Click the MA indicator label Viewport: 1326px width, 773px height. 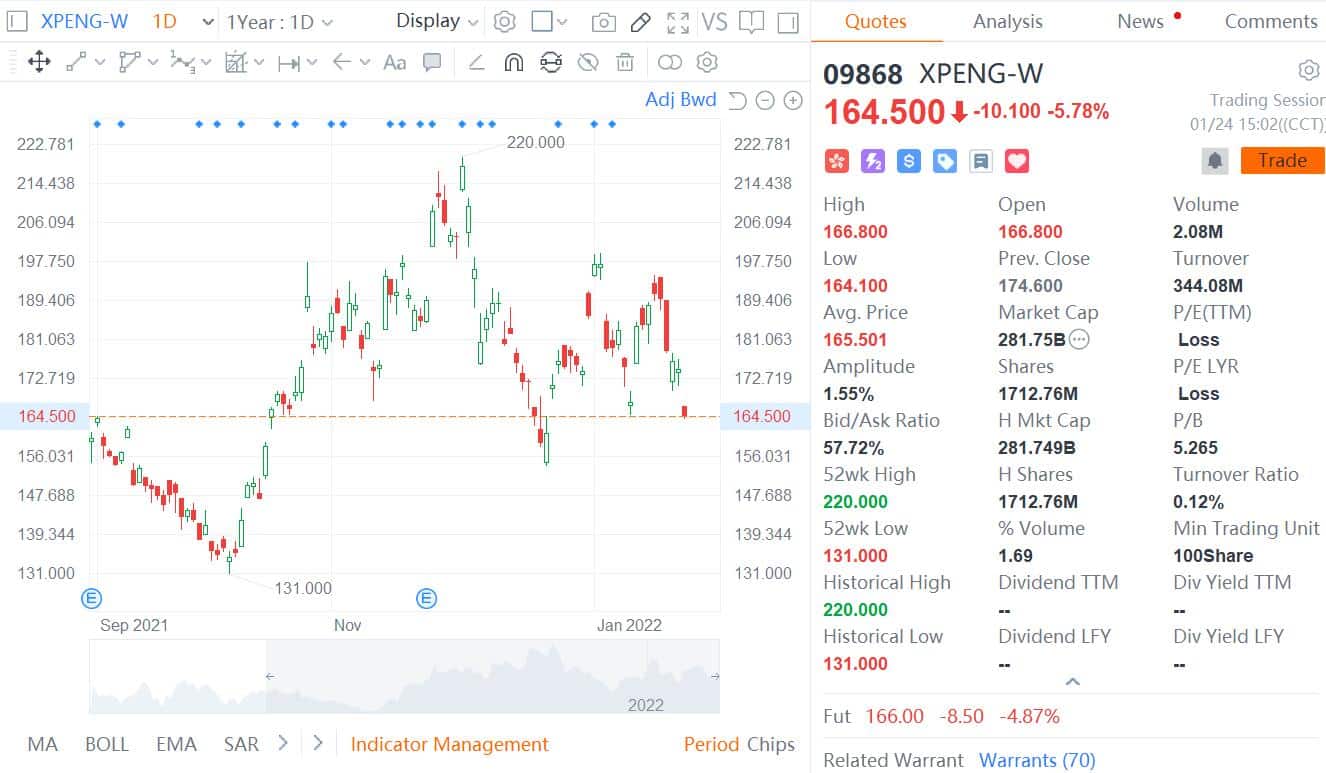42,744
